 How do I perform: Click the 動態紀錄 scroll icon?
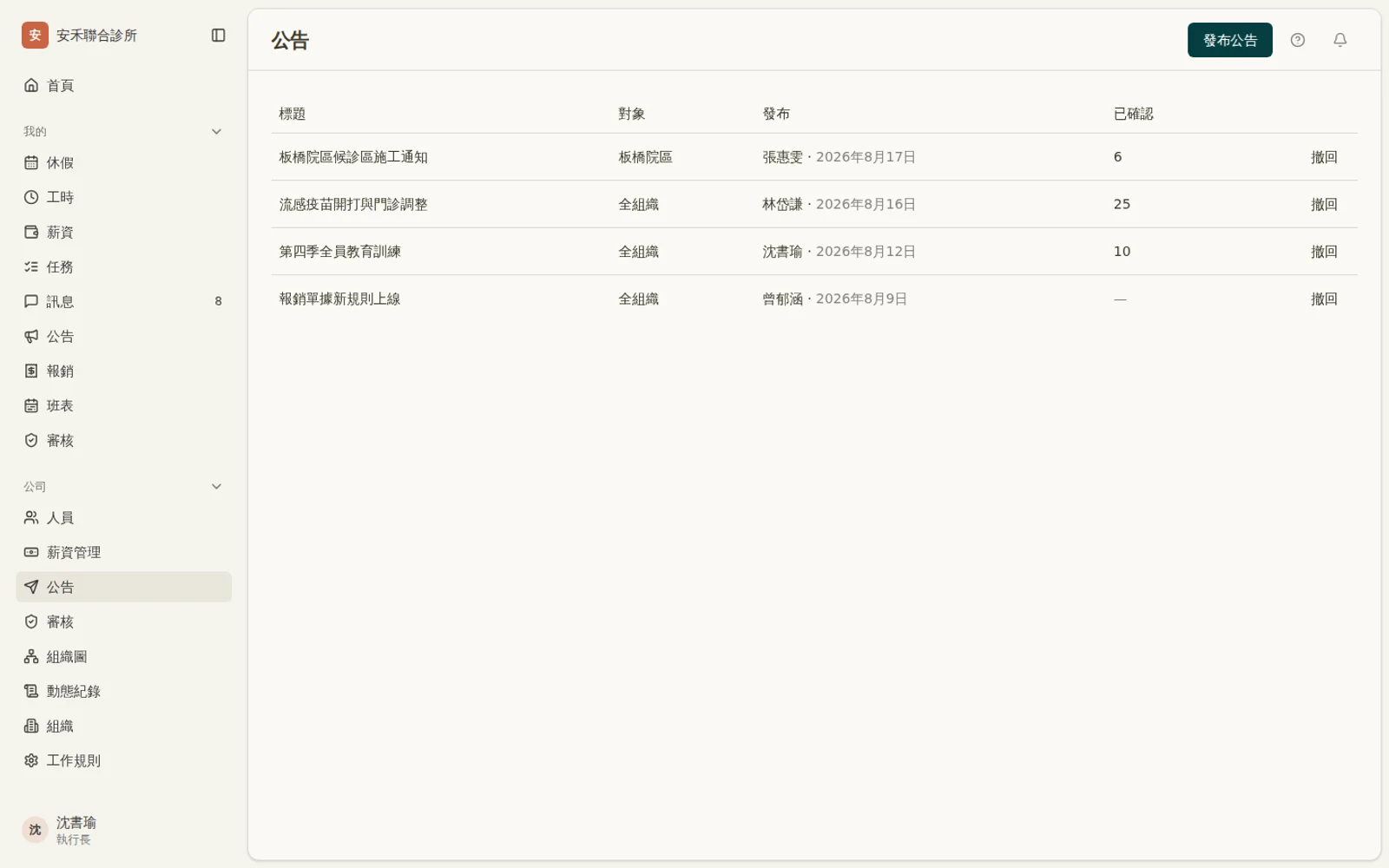(31, 691)
